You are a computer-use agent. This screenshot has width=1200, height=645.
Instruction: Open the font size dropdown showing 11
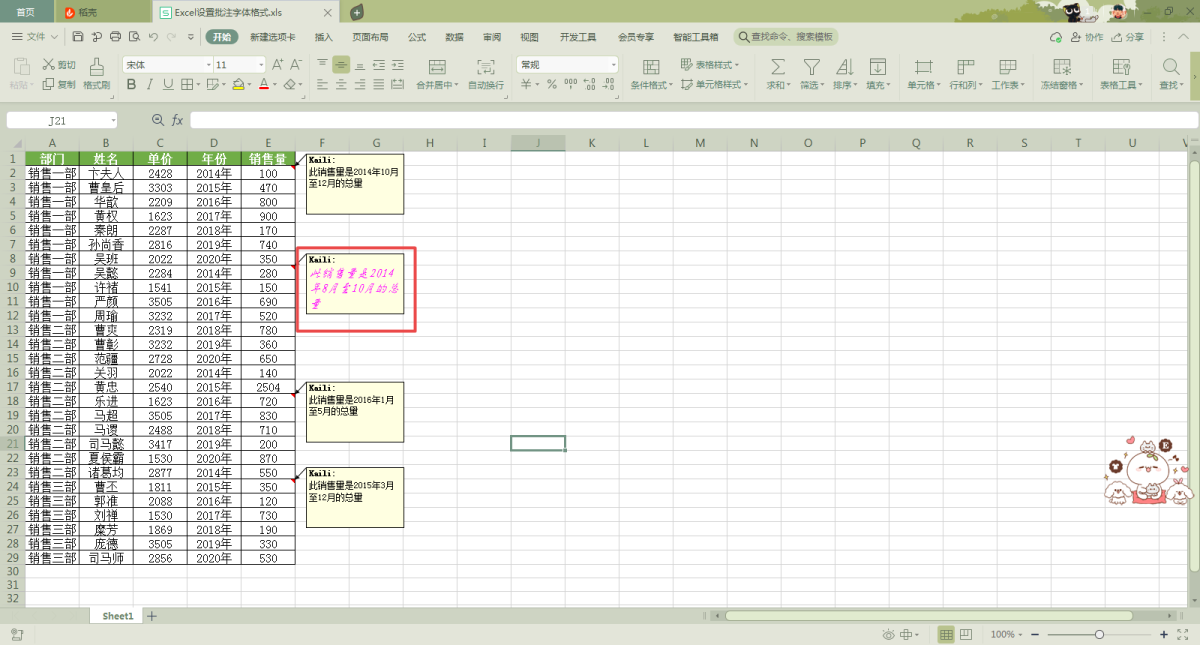pyautogui.click(x=261, y=64)
